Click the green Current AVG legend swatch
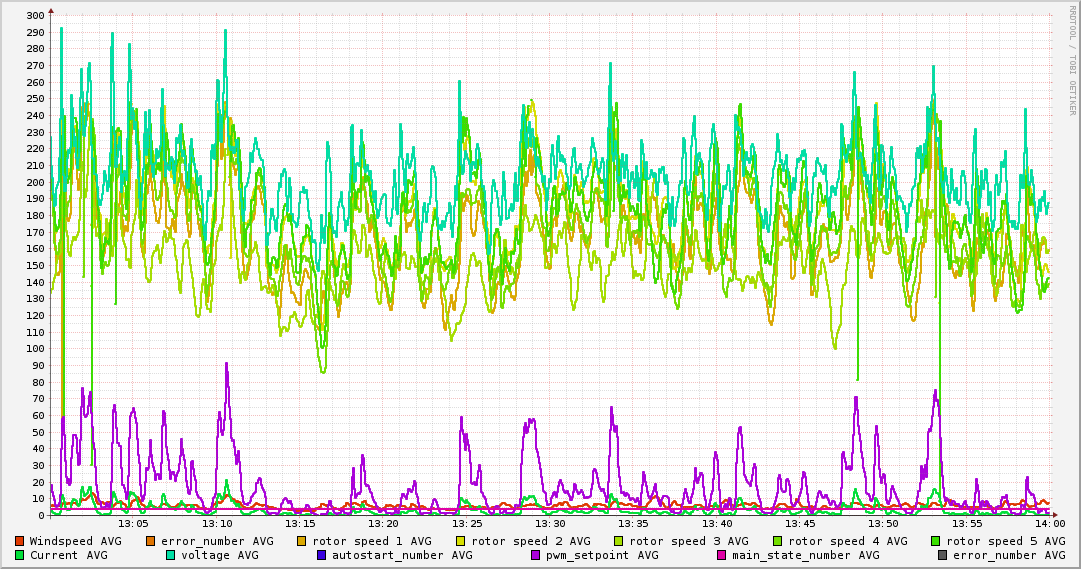The height and width of the screenshot is (569, 1081). tap(19, 555)
